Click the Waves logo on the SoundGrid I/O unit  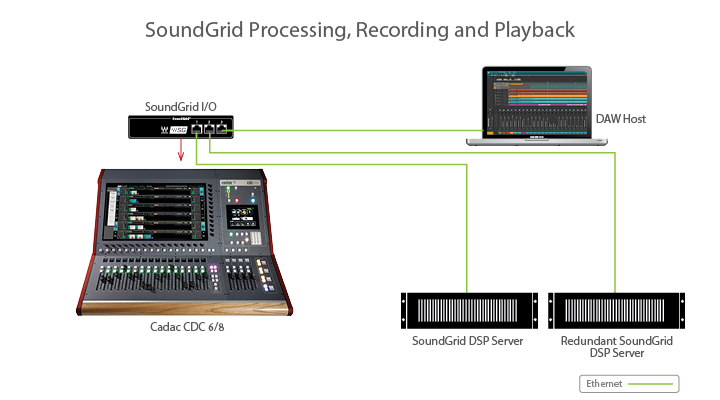click(x=165, y=130)
